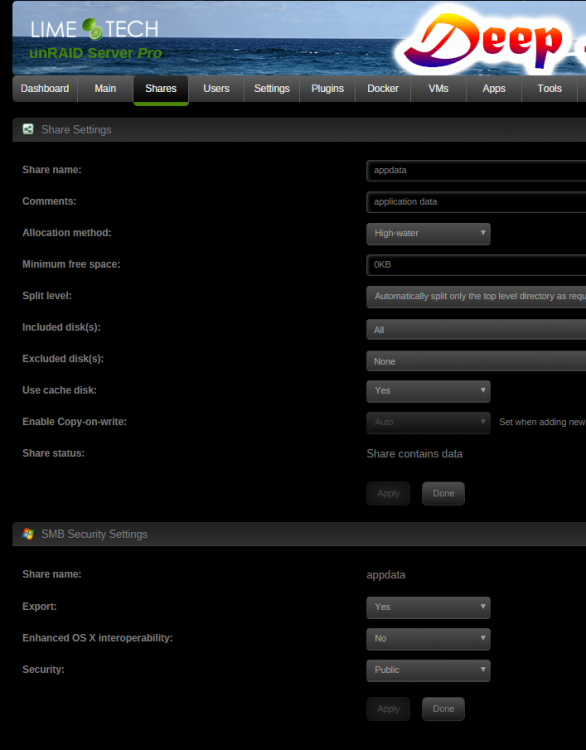The height and width of the screenshot is (750, 586).
Task: Open the Excluded disk(s) selector
Action: pyautogui.click(x=476, y=361)
